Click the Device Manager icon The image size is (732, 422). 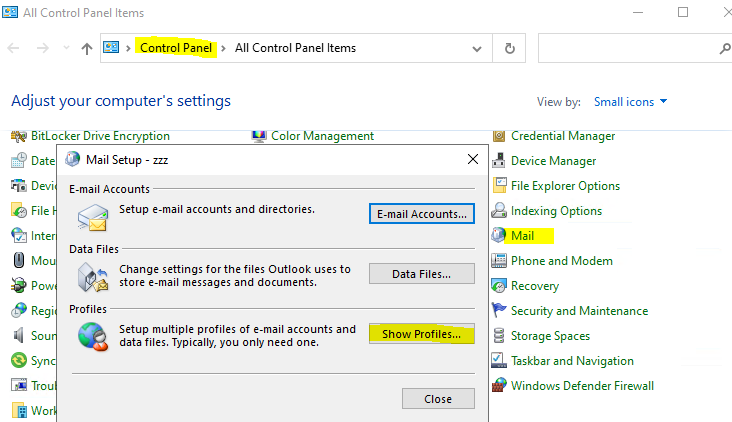pyautogui.click(x=499, y=160)
